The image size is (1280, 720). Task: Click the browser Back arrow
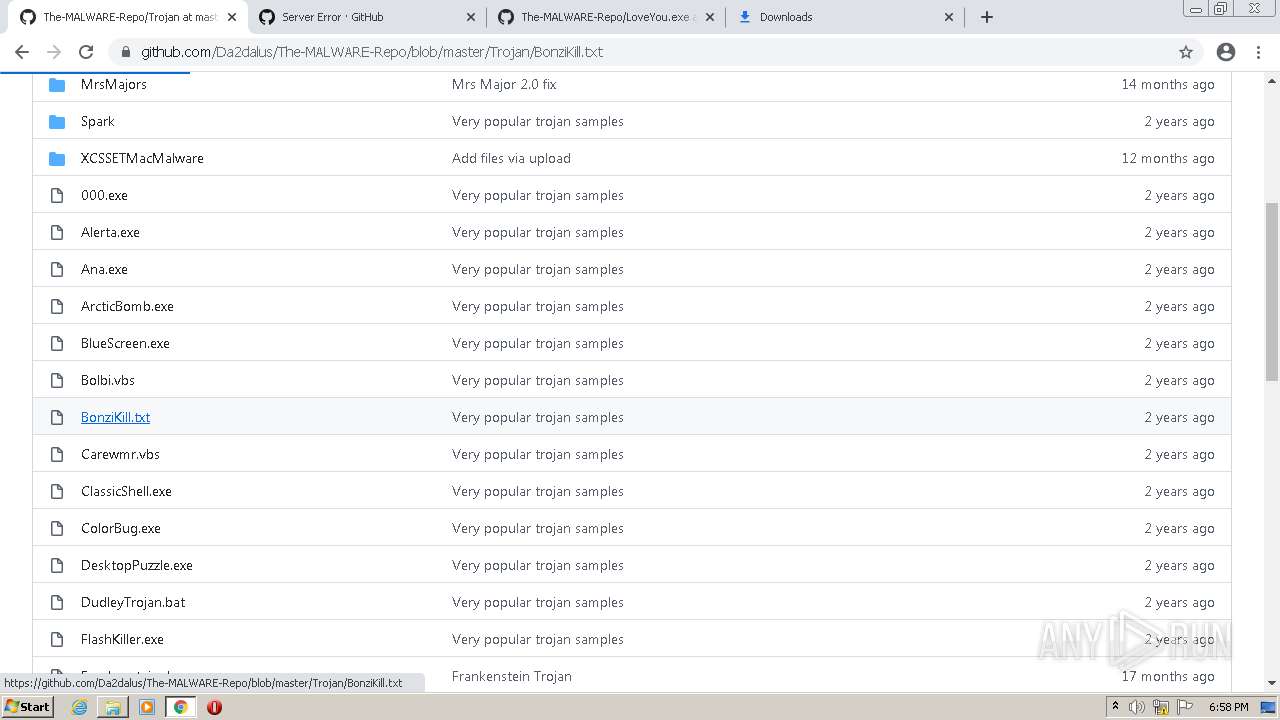tap(22, 52)
